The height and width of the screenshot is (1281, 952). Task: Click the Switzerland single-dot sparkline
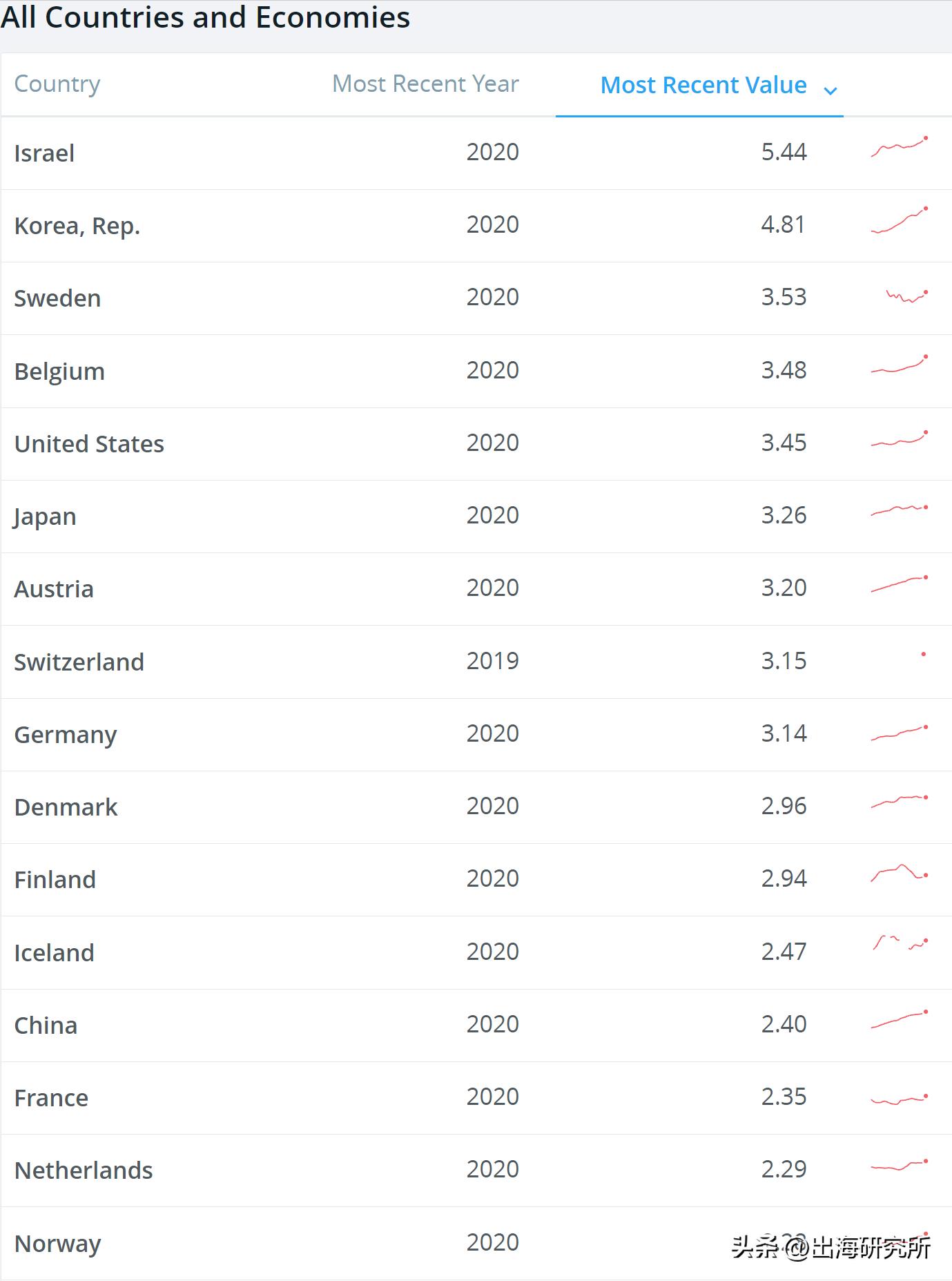pos(923,654)
